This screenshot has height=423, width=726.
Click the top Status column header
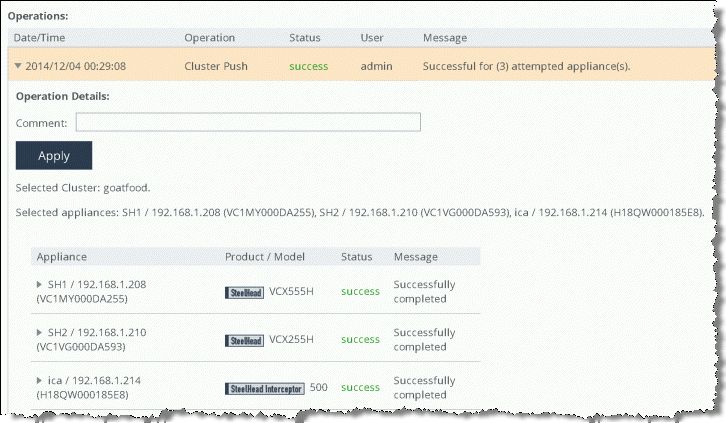tap(304, 38)
